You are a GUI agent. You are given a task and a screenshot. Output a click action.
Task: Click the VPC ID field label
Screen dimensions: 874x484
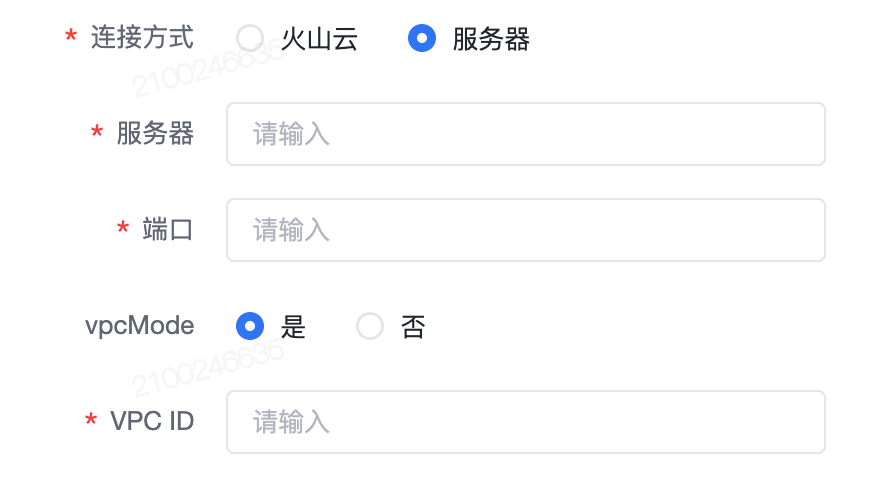[x=152, y=422]
